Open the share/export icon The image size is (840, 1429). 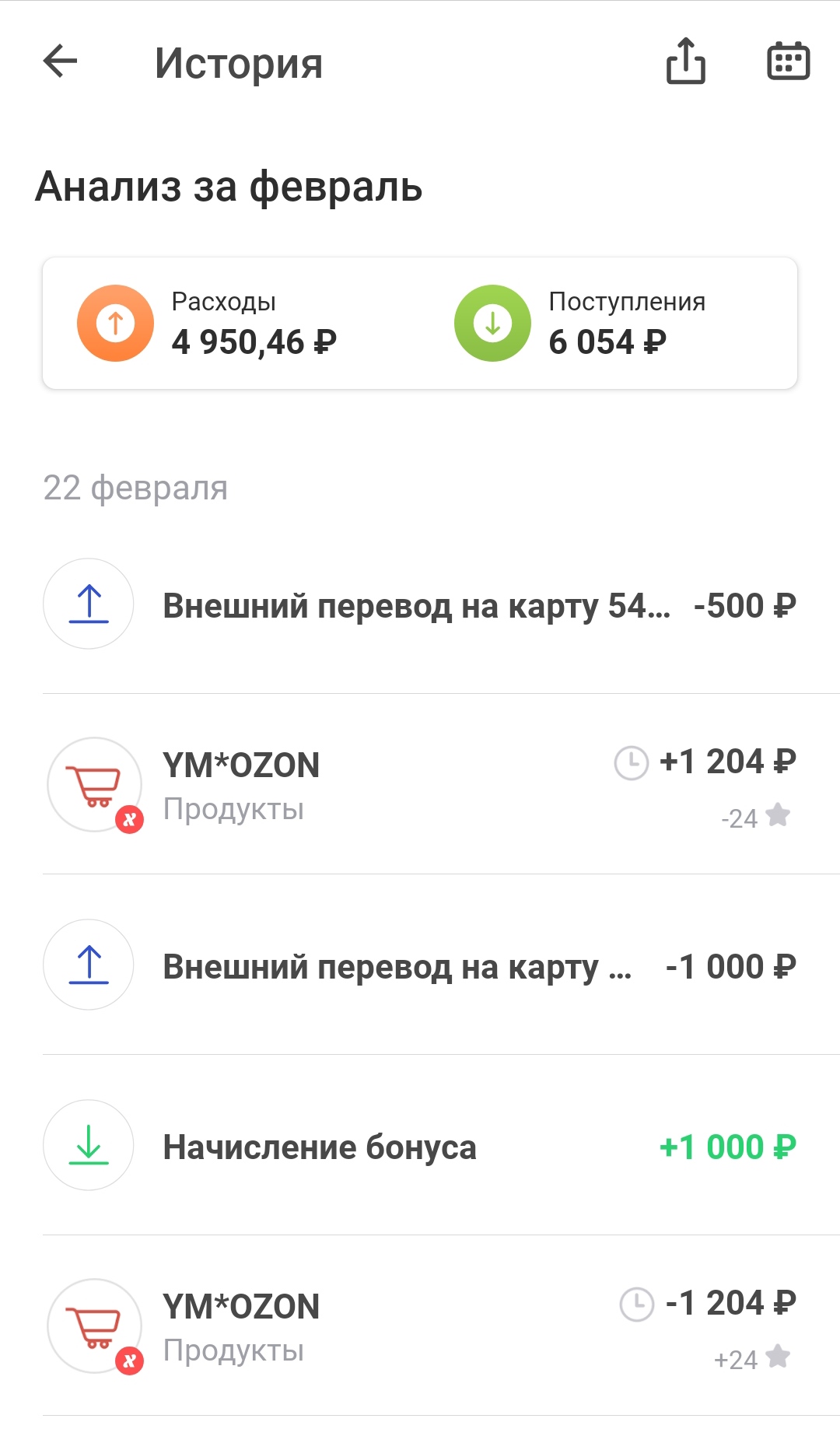[x=685, y=61]
